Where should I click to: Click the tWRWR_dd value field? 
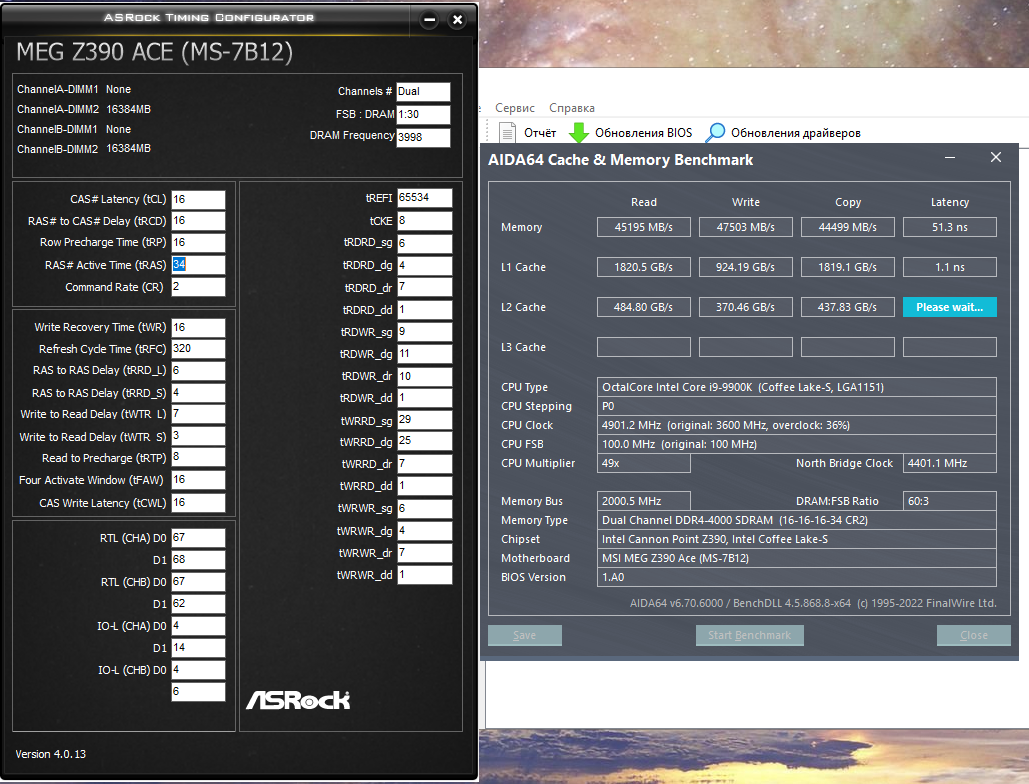click(x=424, y=575)
